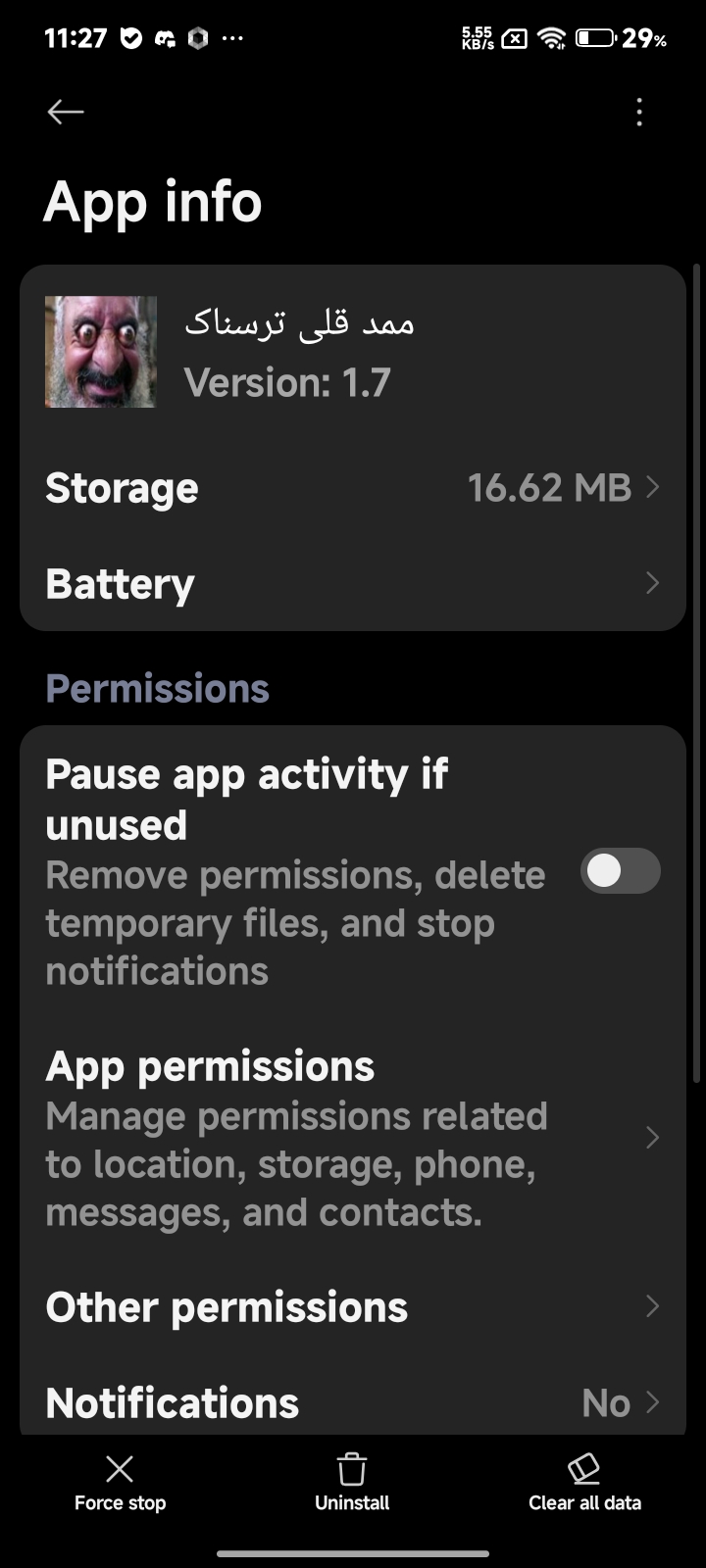Tap the app icon thumbnail

click(101, 352)
